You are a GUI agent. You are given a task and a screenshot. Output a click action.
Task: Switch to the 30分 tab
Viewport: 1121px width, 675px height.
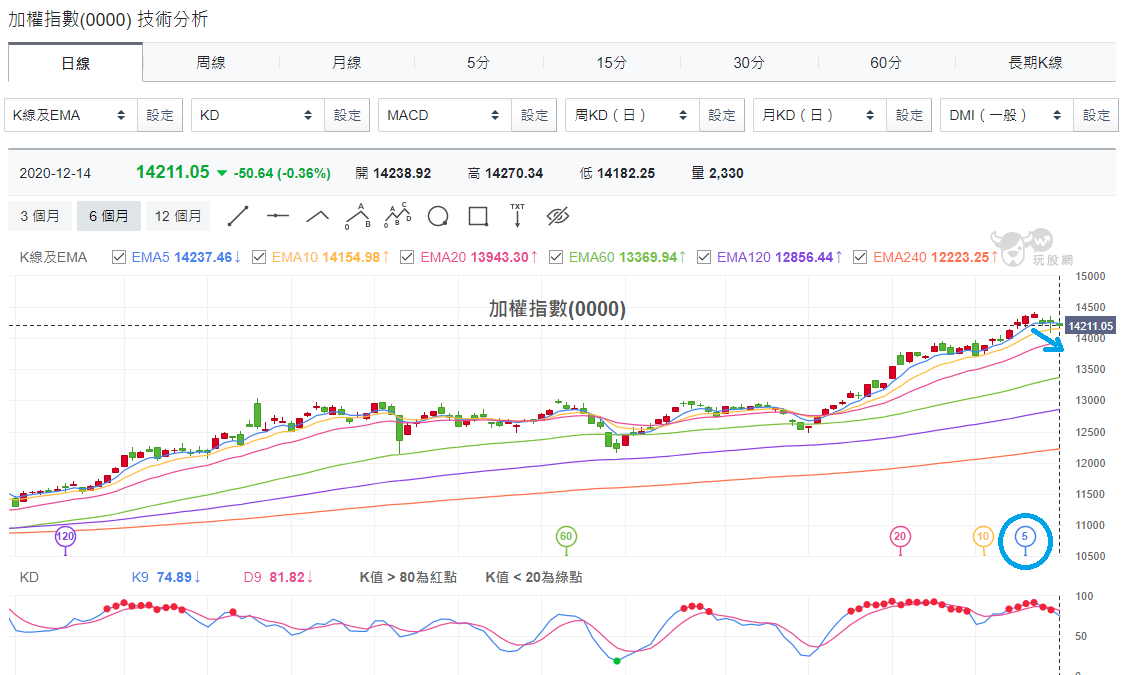coord(749,63)
